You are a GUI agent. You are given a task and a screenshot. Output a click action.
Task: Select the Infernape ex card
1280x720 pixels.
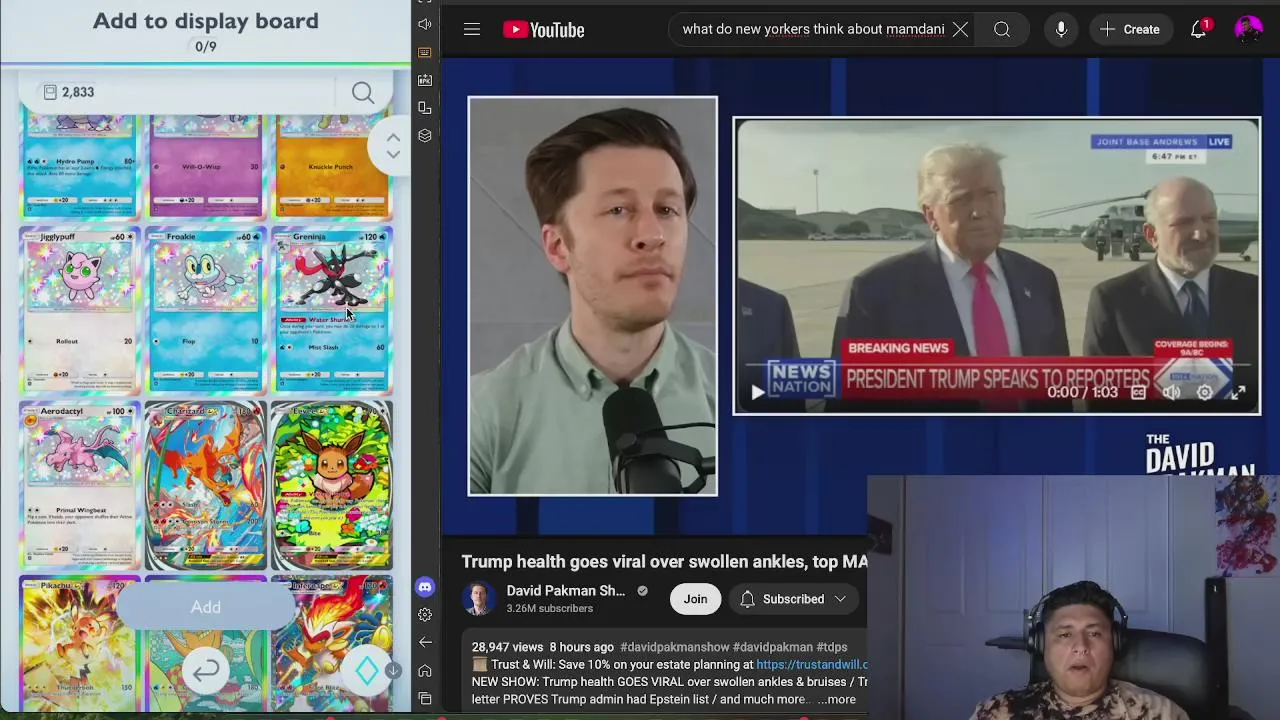pos(332,643)
